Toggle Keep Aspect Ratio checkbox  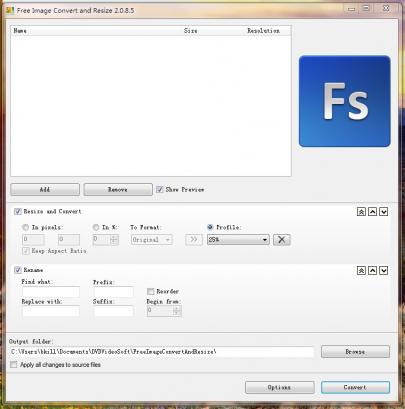pyautogui.click(x=26, y=251)
